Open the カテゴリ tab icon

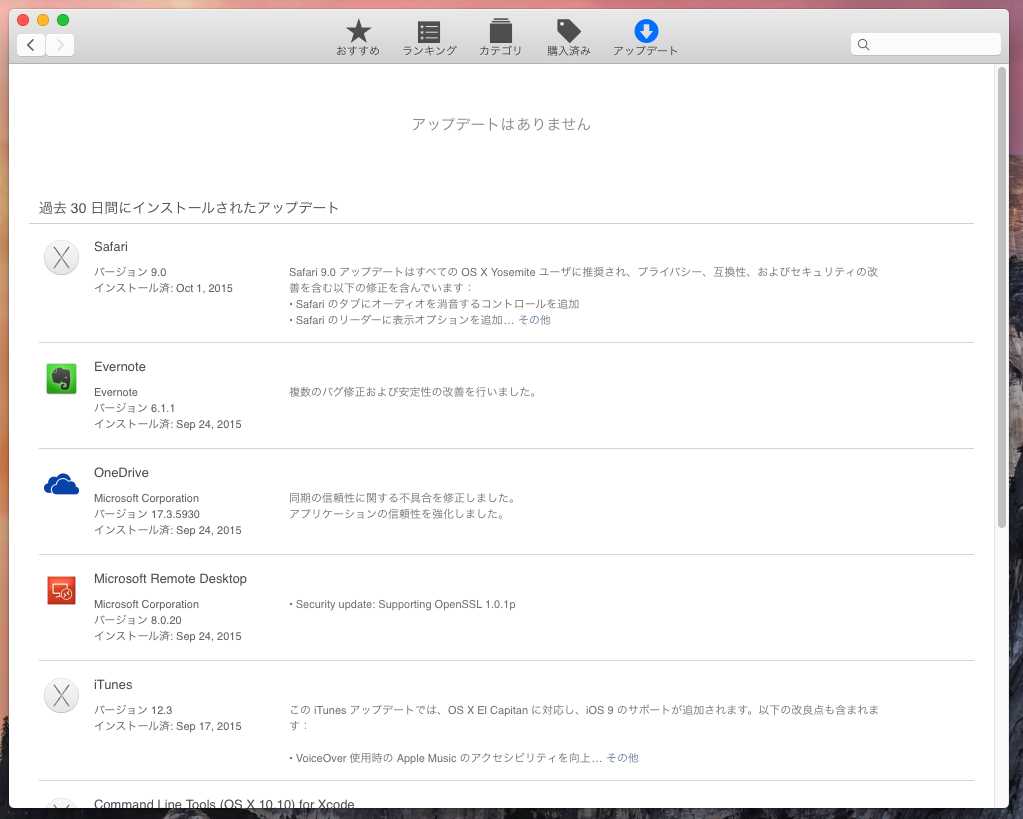(500, 31)
